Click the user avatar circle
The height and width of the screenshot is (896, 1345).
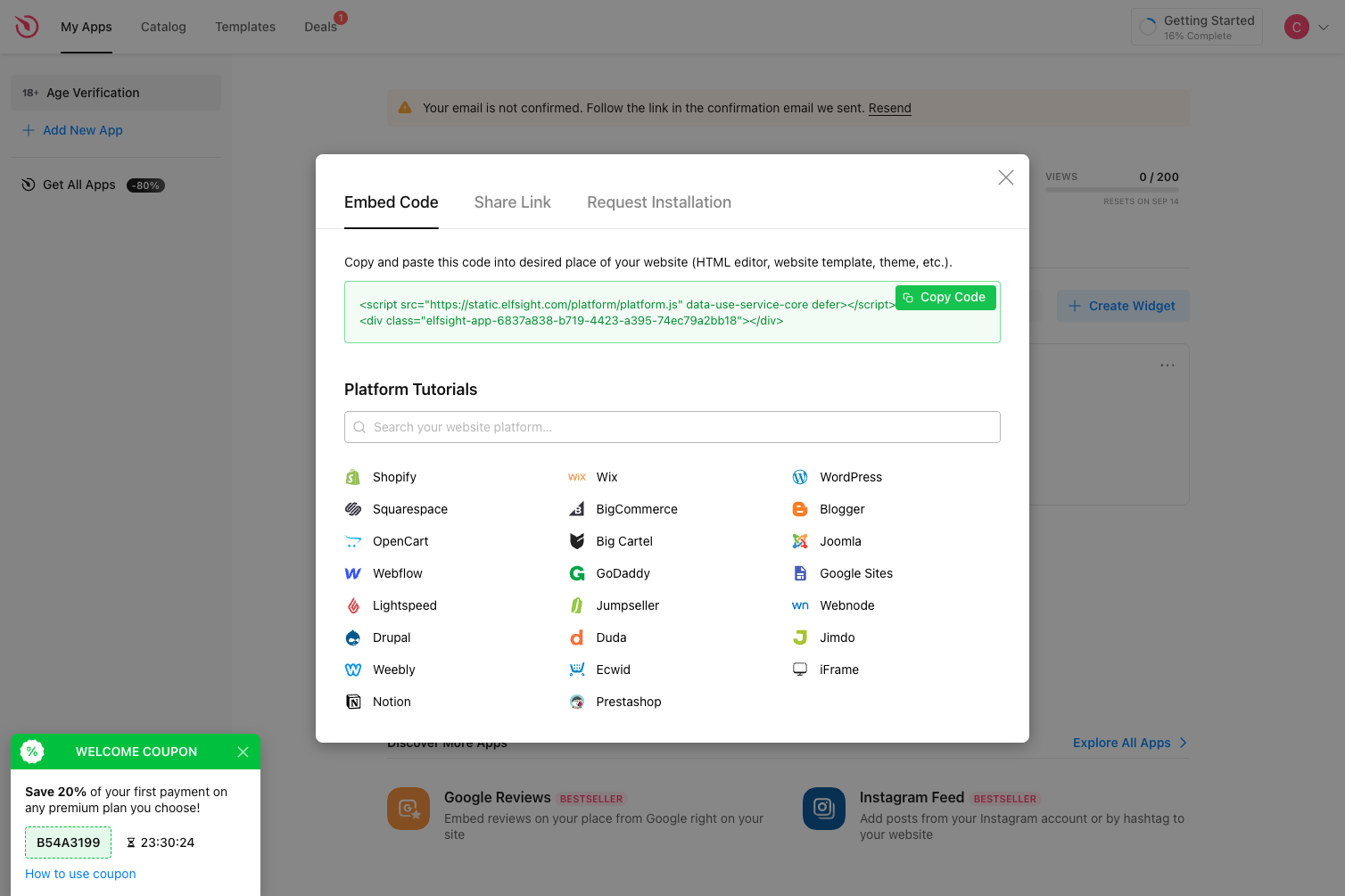(1297, 27)
